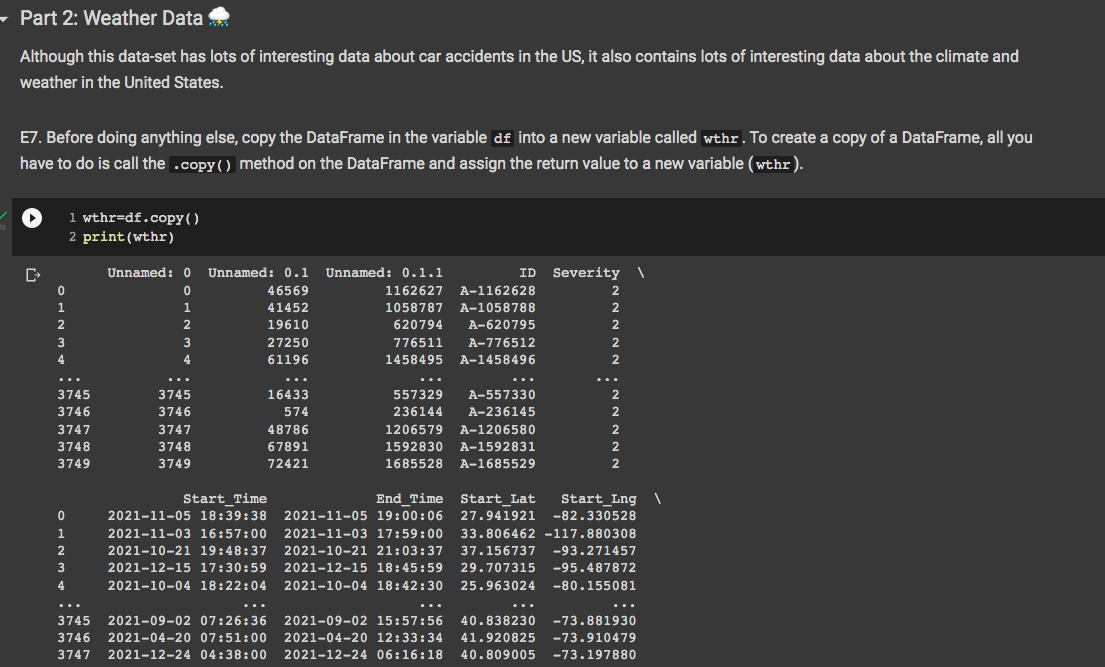Click line number 2 in the code cell
The width and height of the screenshot is (1105, 667).
click(72, 236)
